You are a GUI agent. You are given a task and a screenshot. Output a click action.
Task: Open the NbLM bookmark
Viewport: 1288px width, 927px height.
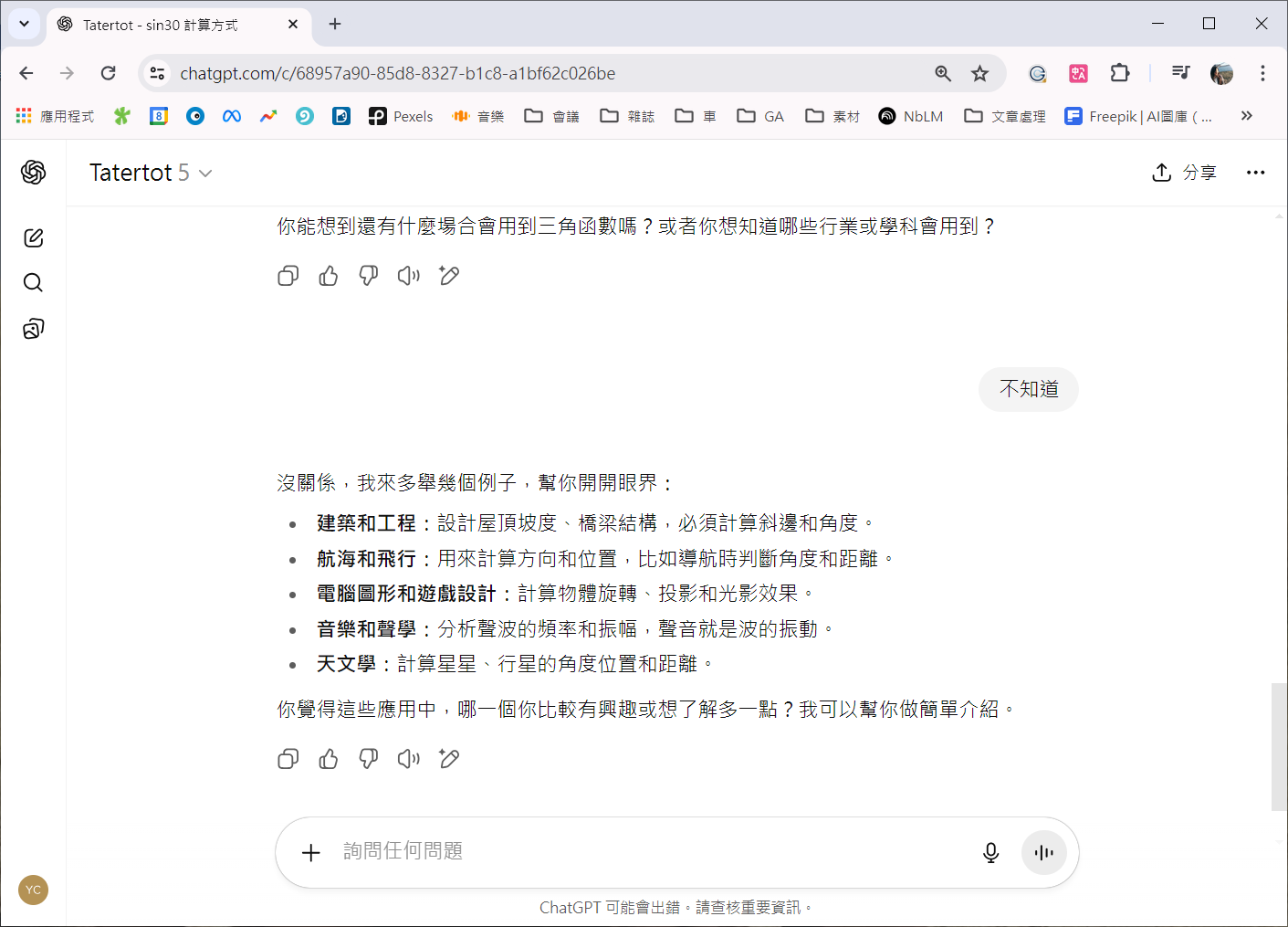[911, 116]
